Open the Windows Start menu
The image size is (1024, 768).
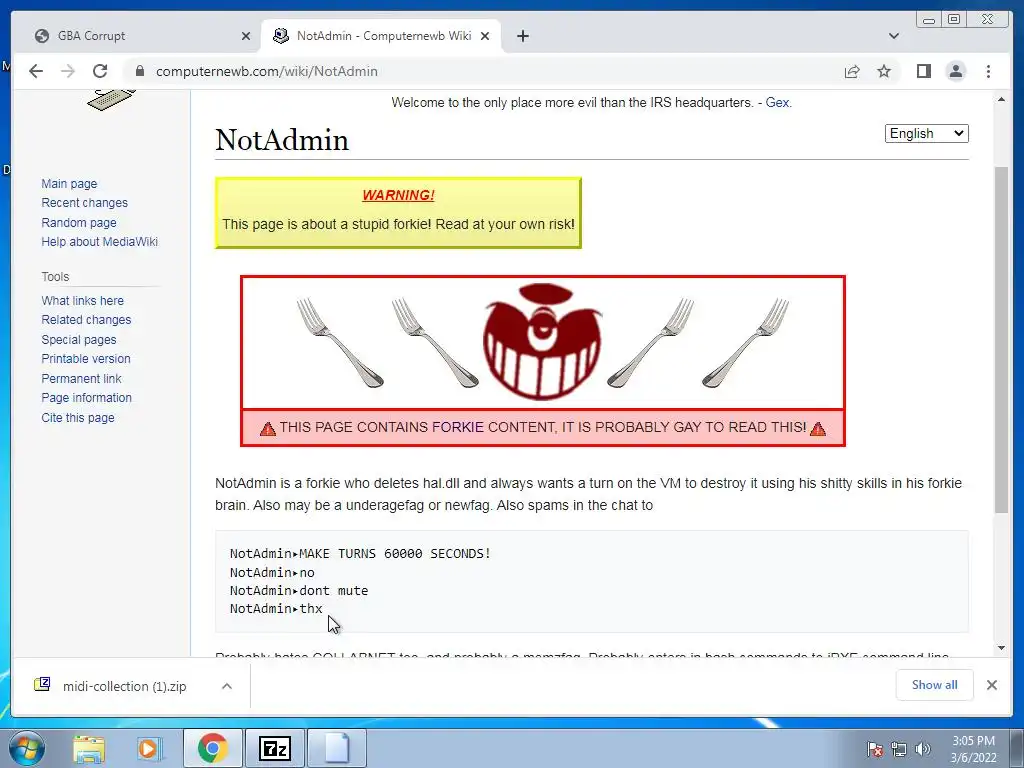(26, 749)
